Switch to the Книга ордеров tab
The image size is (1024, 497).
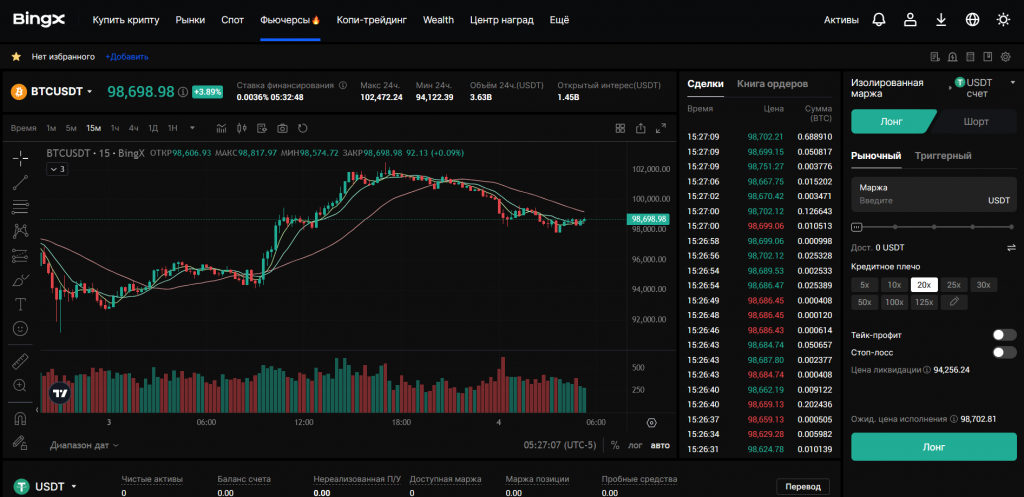773,84
